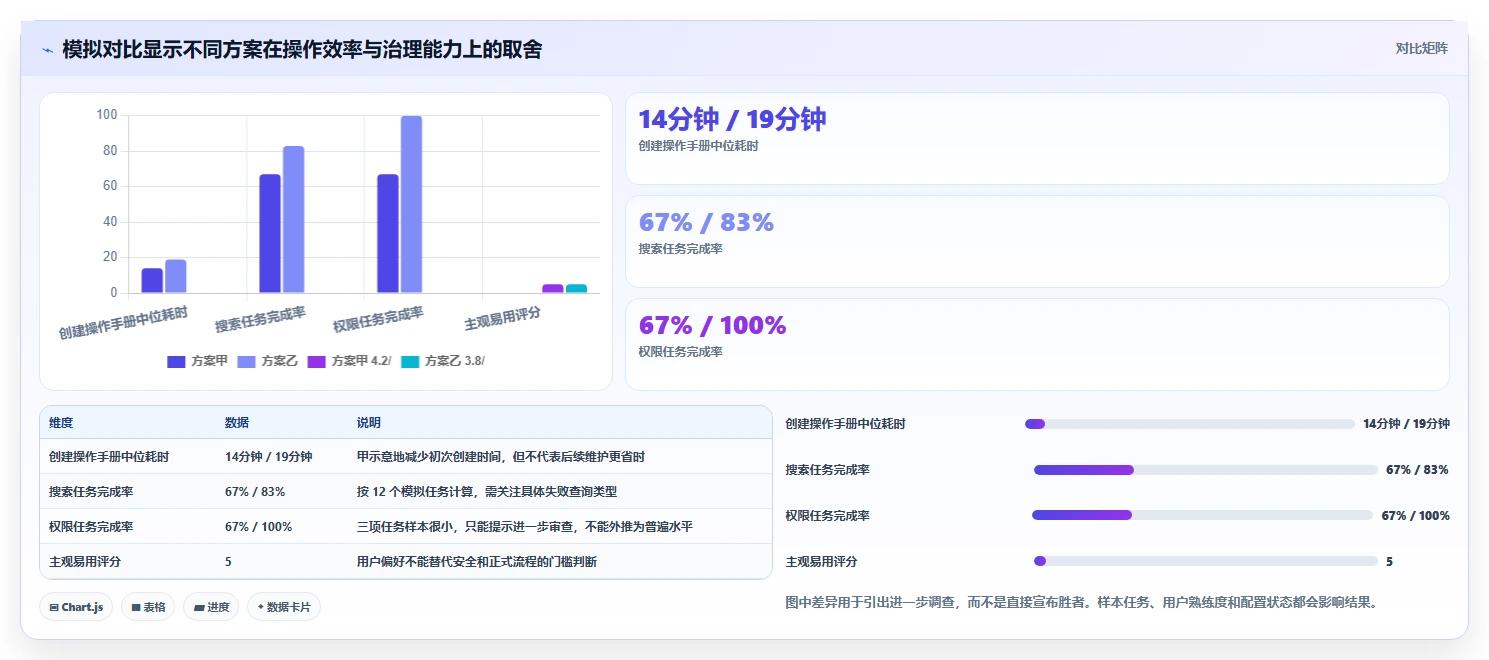Click the 权限任务完成率 progress bar
Screen dimensions: 1489x660
[1202, 516]
